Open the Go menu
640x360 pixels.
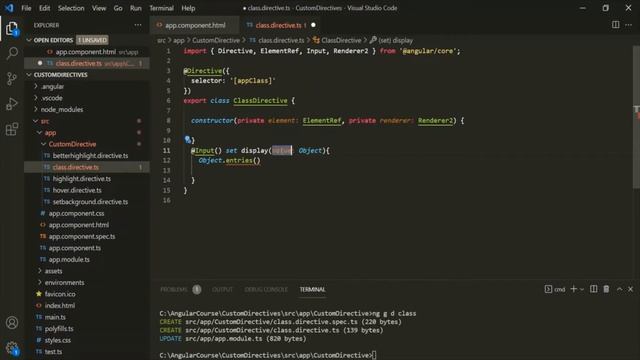[x=118, y=8]
